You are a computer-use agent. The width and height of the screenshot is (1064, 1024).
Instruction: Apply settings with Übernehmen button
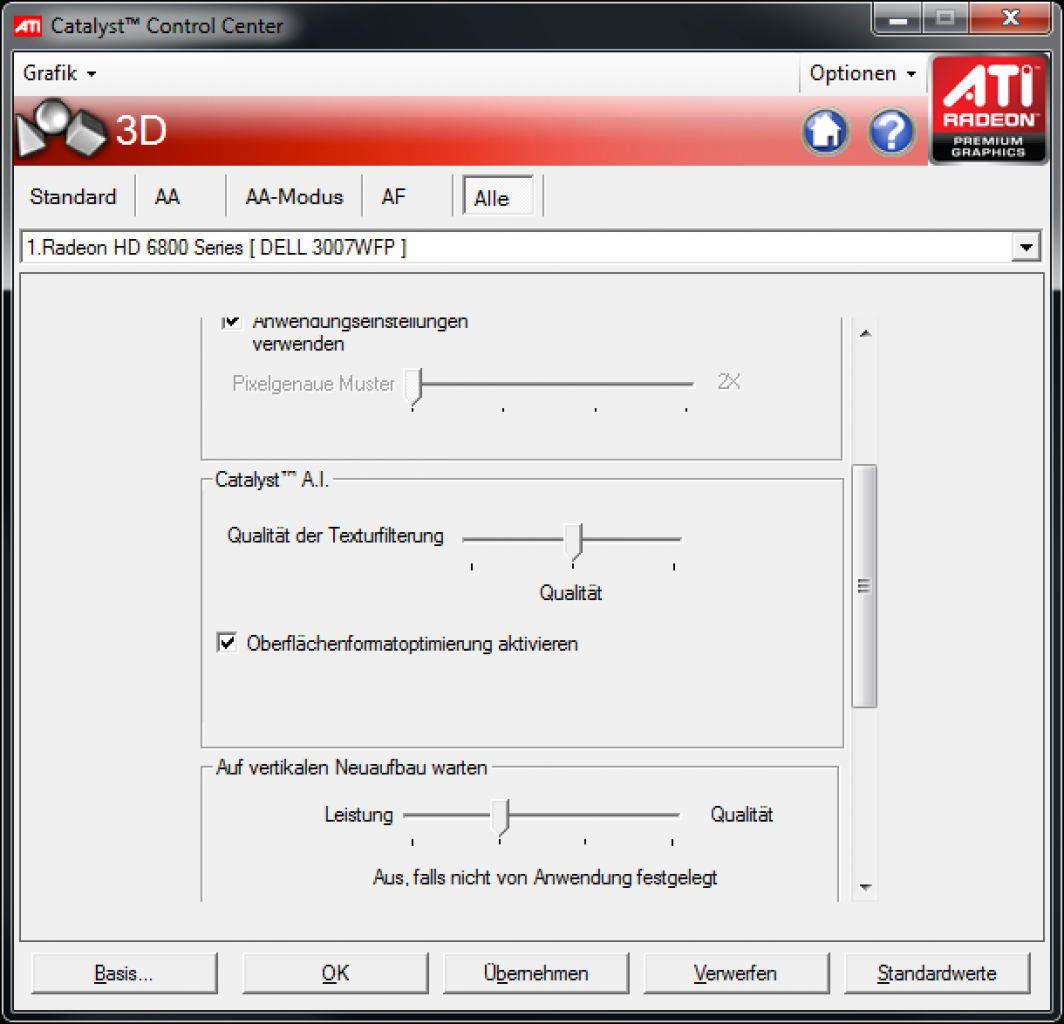pyautogui.click(x=536, y=973)
